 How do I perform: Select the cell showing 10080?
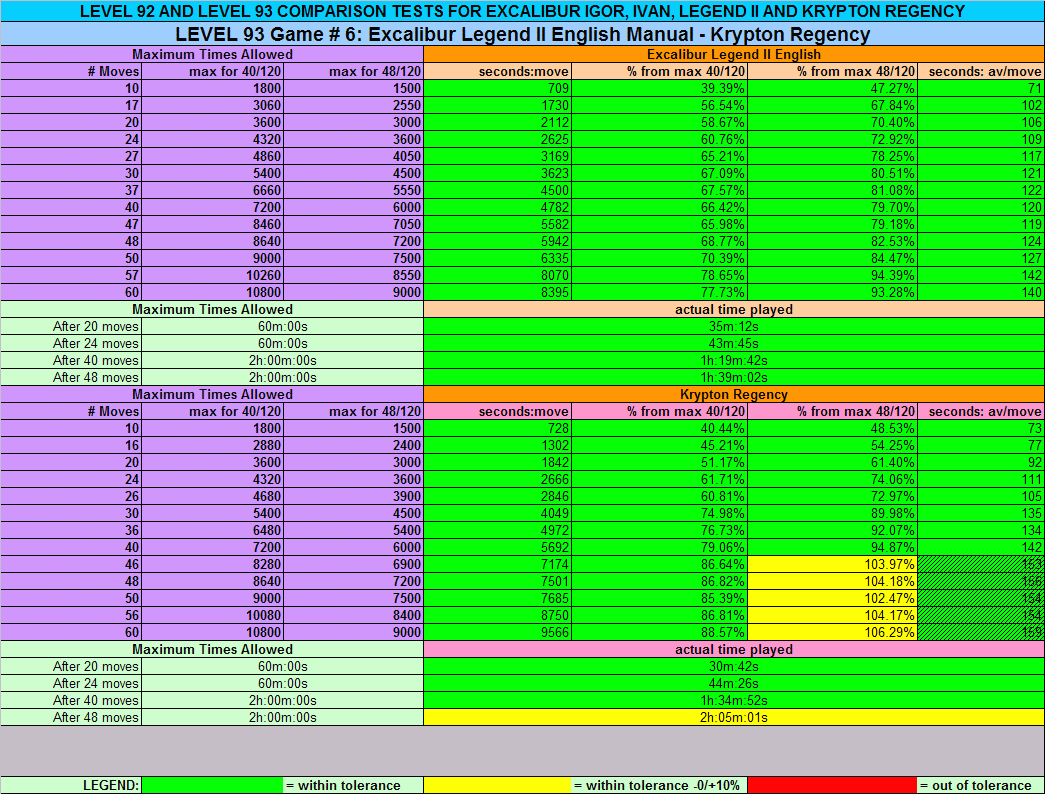(x=212, y=615)
